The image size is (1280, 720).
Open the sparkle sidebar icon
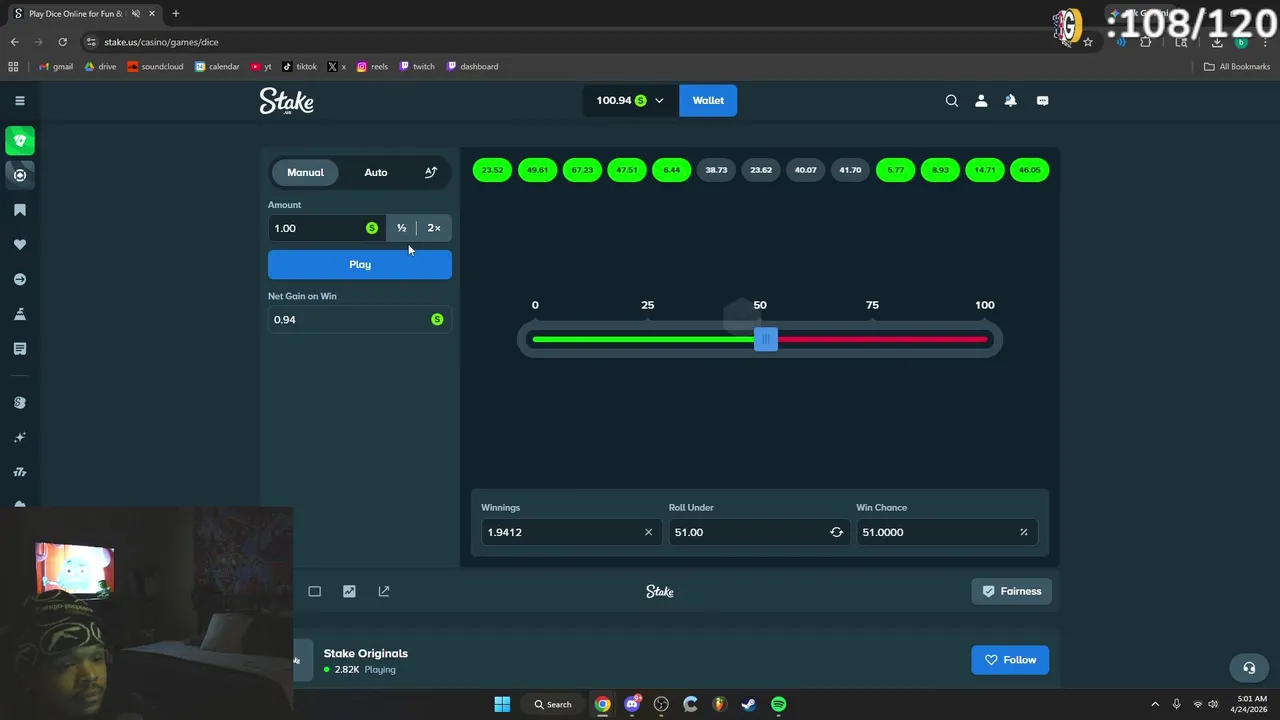tap(19, 438)
